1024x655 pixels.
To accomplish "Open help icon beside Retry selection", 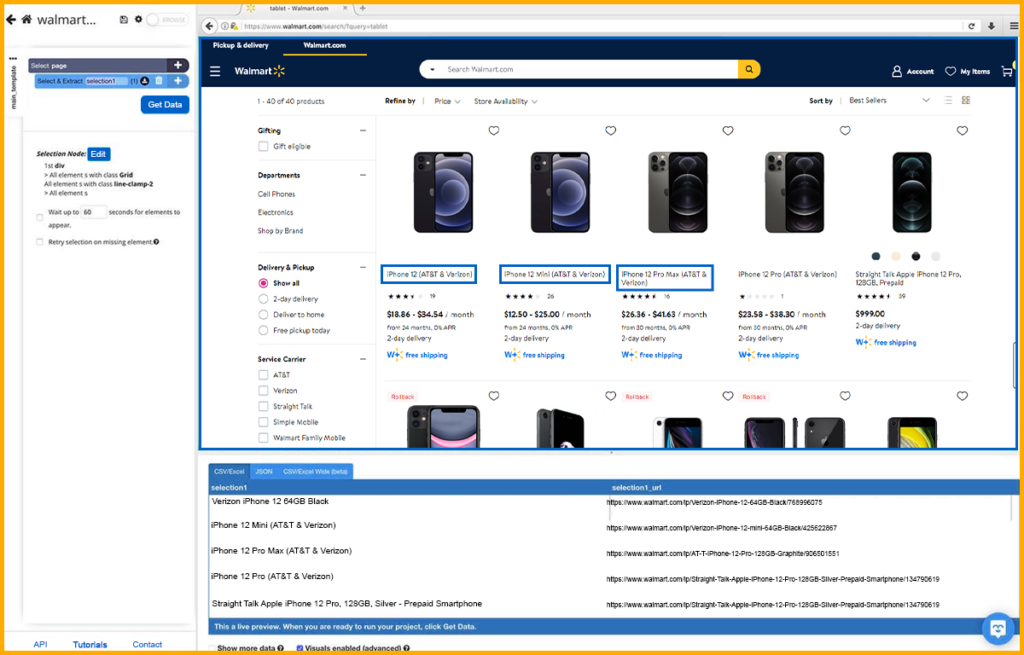I will pyautogui.click(x=157, y=242).
